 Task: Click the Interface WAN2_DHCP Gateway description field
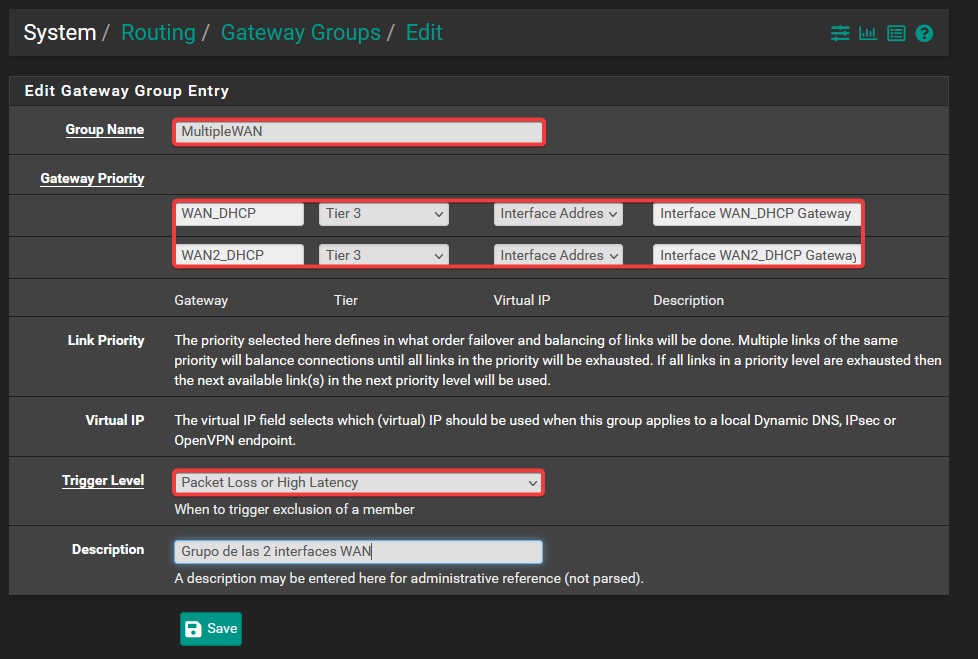coord(756,255)
